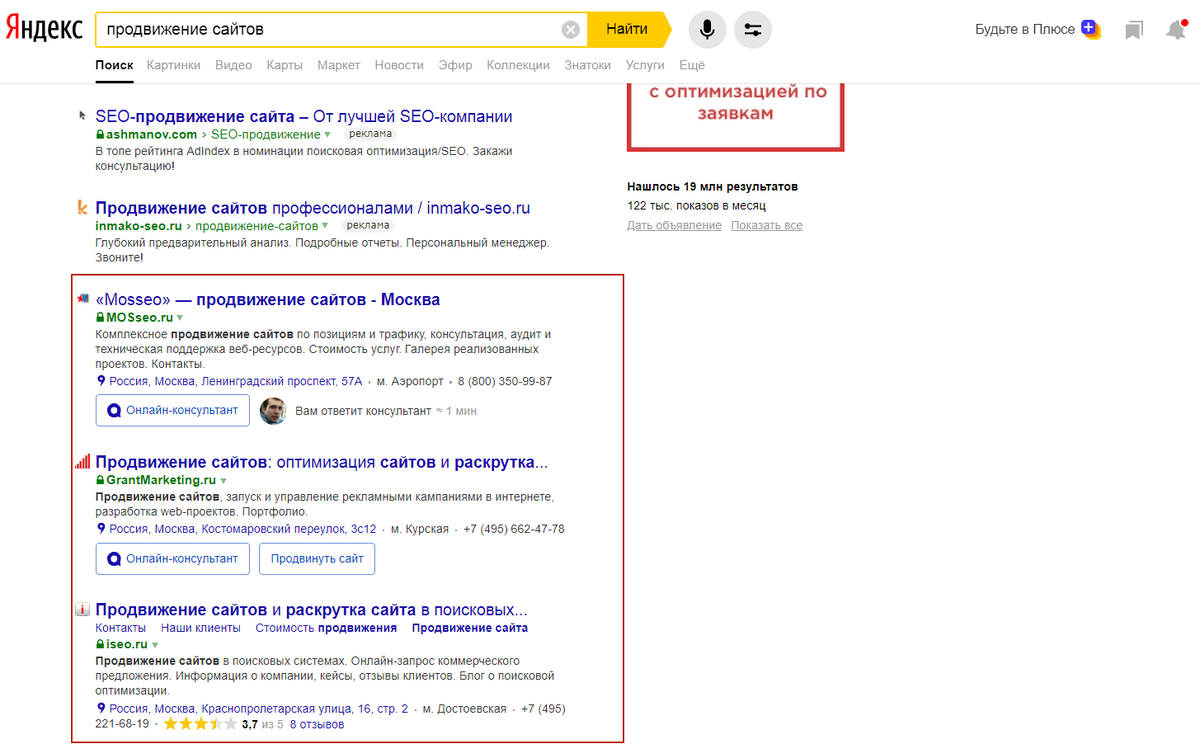Click Продвижение сайта sitelink
This screenshot has width=1200, height=744.
470,627
